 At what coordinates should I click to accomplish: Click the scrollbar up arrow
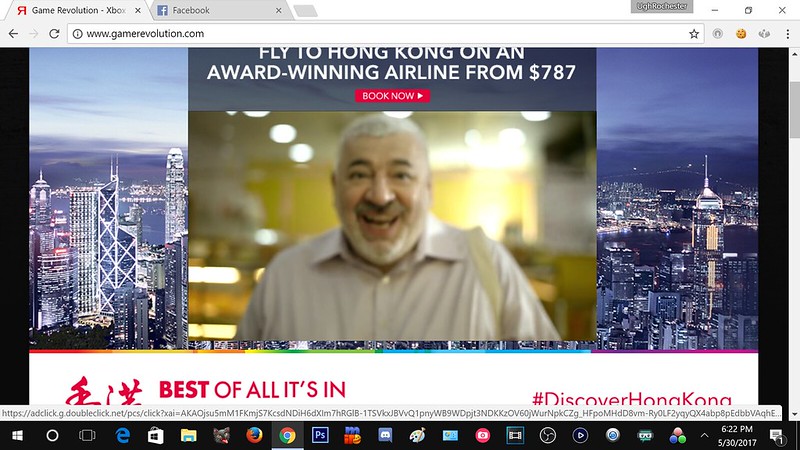tap(795, 53)
